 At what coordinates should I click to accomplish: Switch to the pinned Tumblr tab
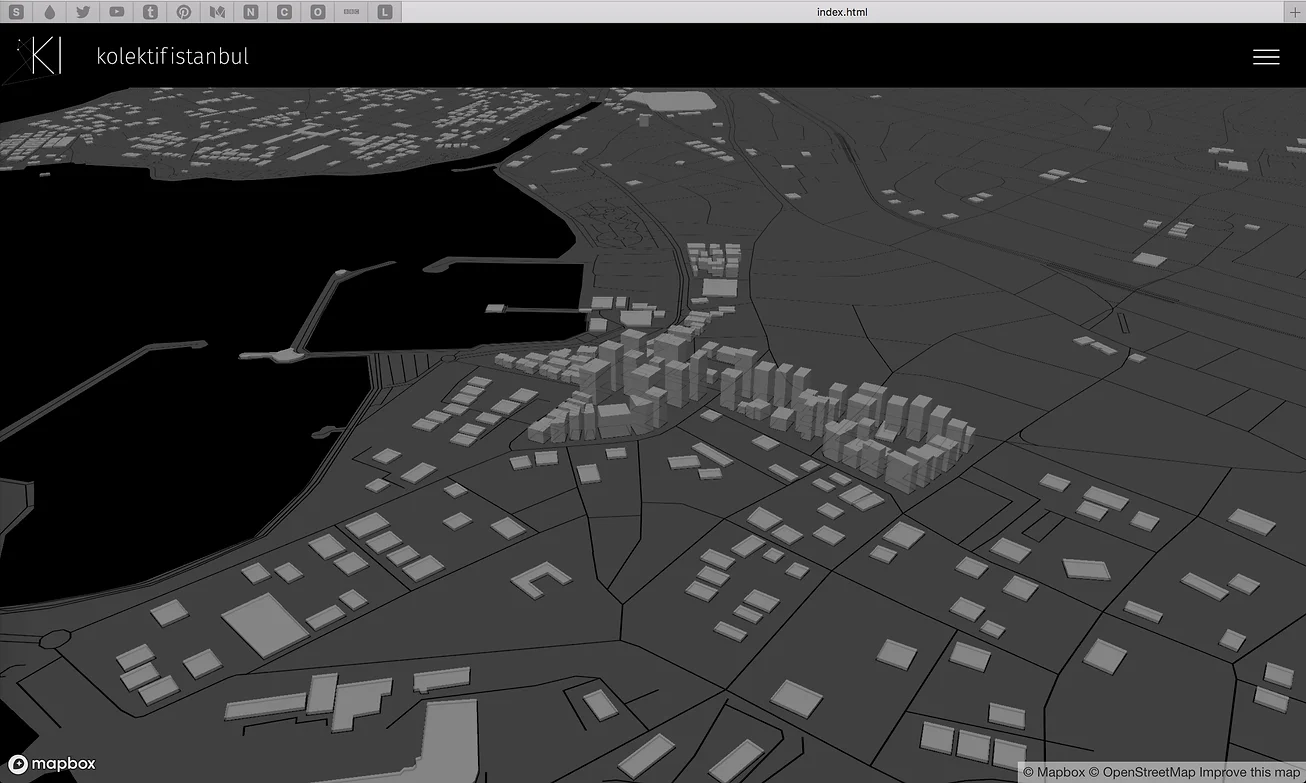(x=150, y=12)
